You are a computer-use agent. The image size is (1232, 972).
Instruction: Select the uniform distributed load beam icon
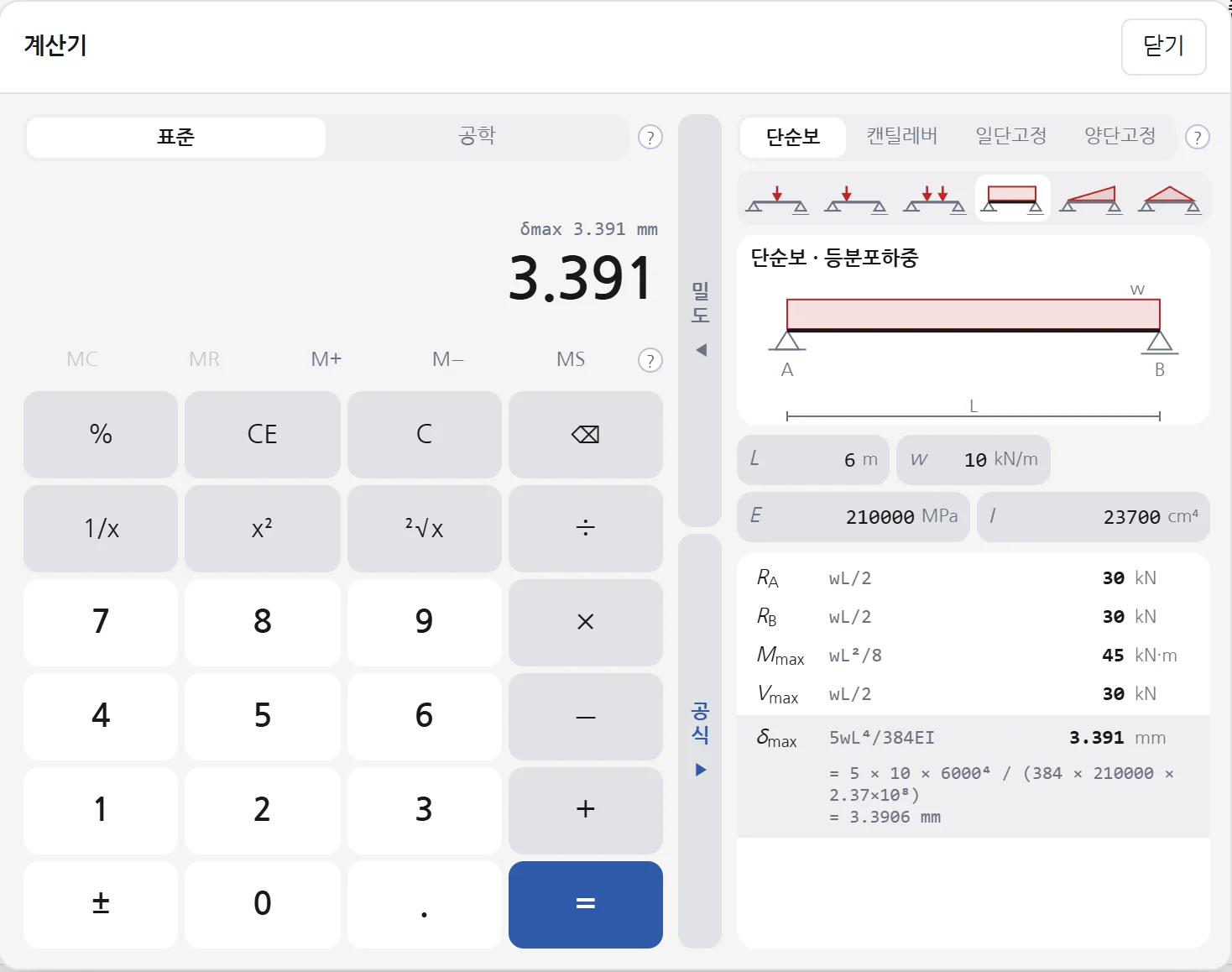(x=1012, y=199)
